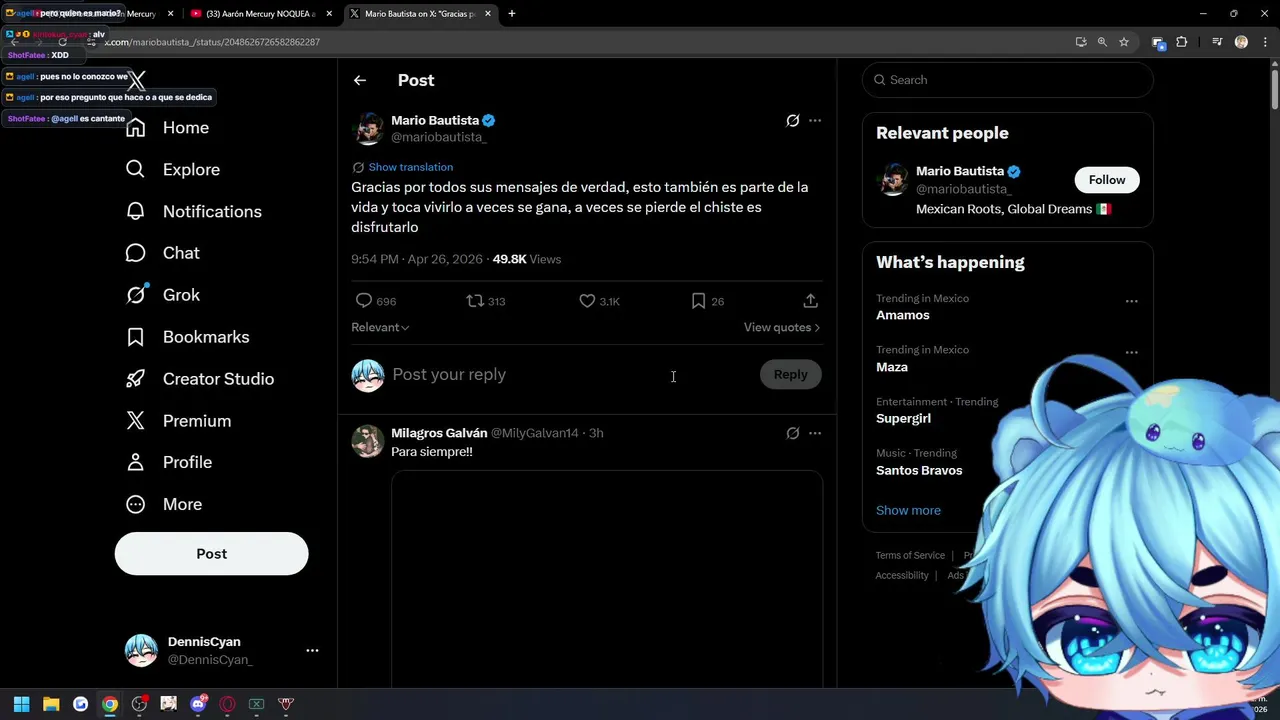Show translation of the post
The image size is (1280, 720).
pos(411,167)
